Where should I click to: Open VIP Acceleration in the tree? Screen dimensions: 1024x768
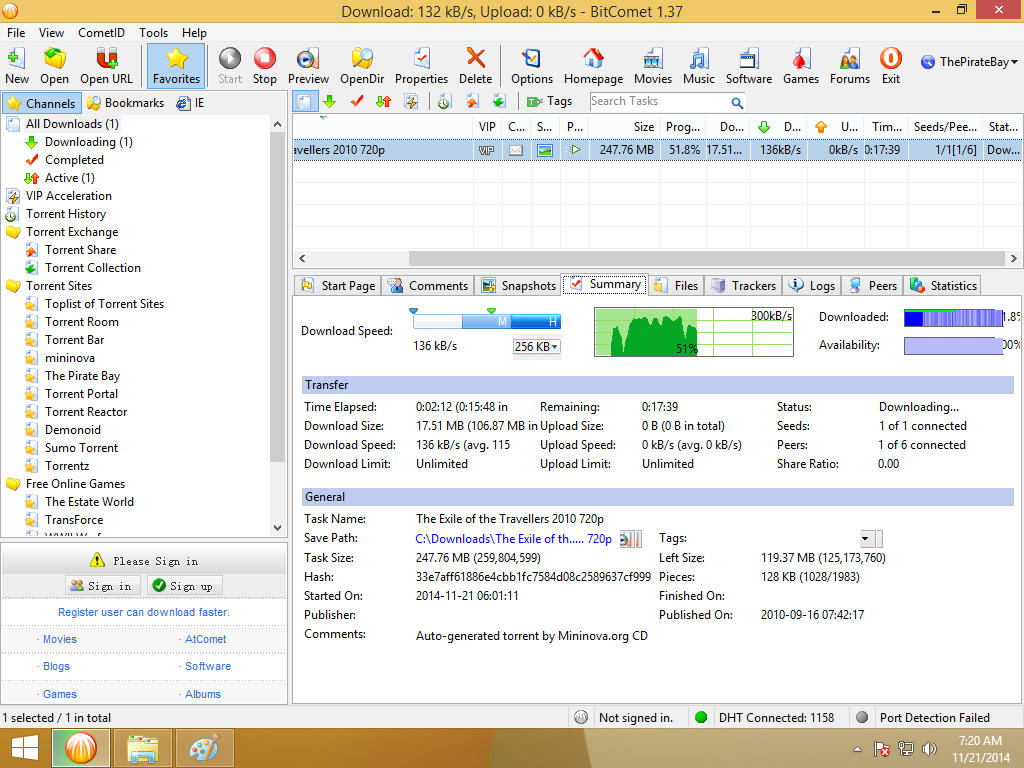coord(69,196)
